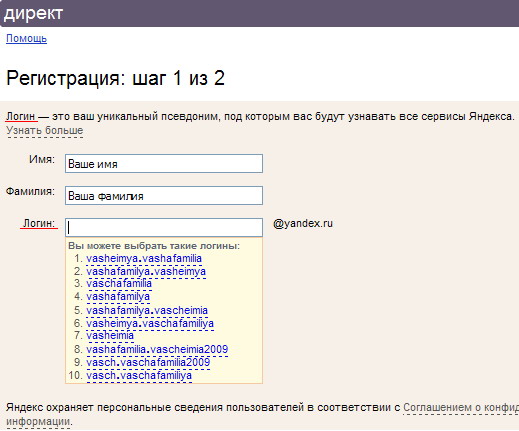Pick login suggestion vaschafamilia
This screenshot has width=519, height=431.
[x=119, y=283]
